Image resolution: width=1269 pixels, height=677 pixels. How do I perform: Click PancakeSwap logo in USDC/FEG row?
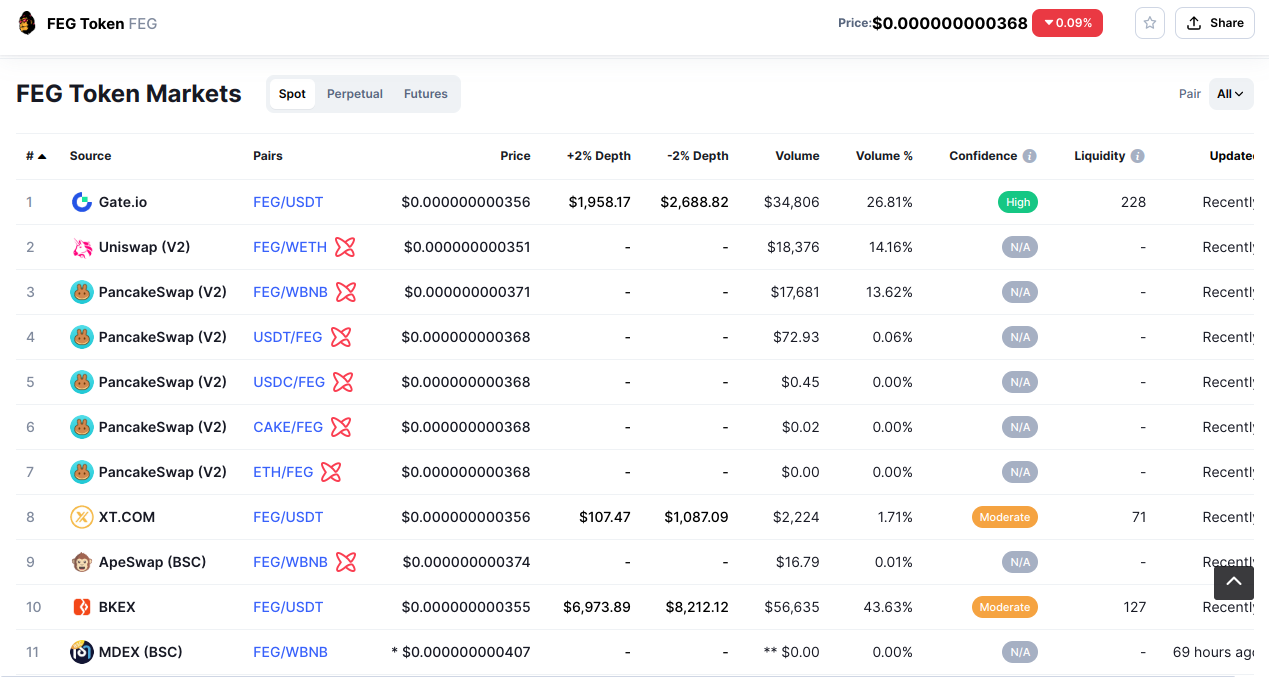(82, 382)
